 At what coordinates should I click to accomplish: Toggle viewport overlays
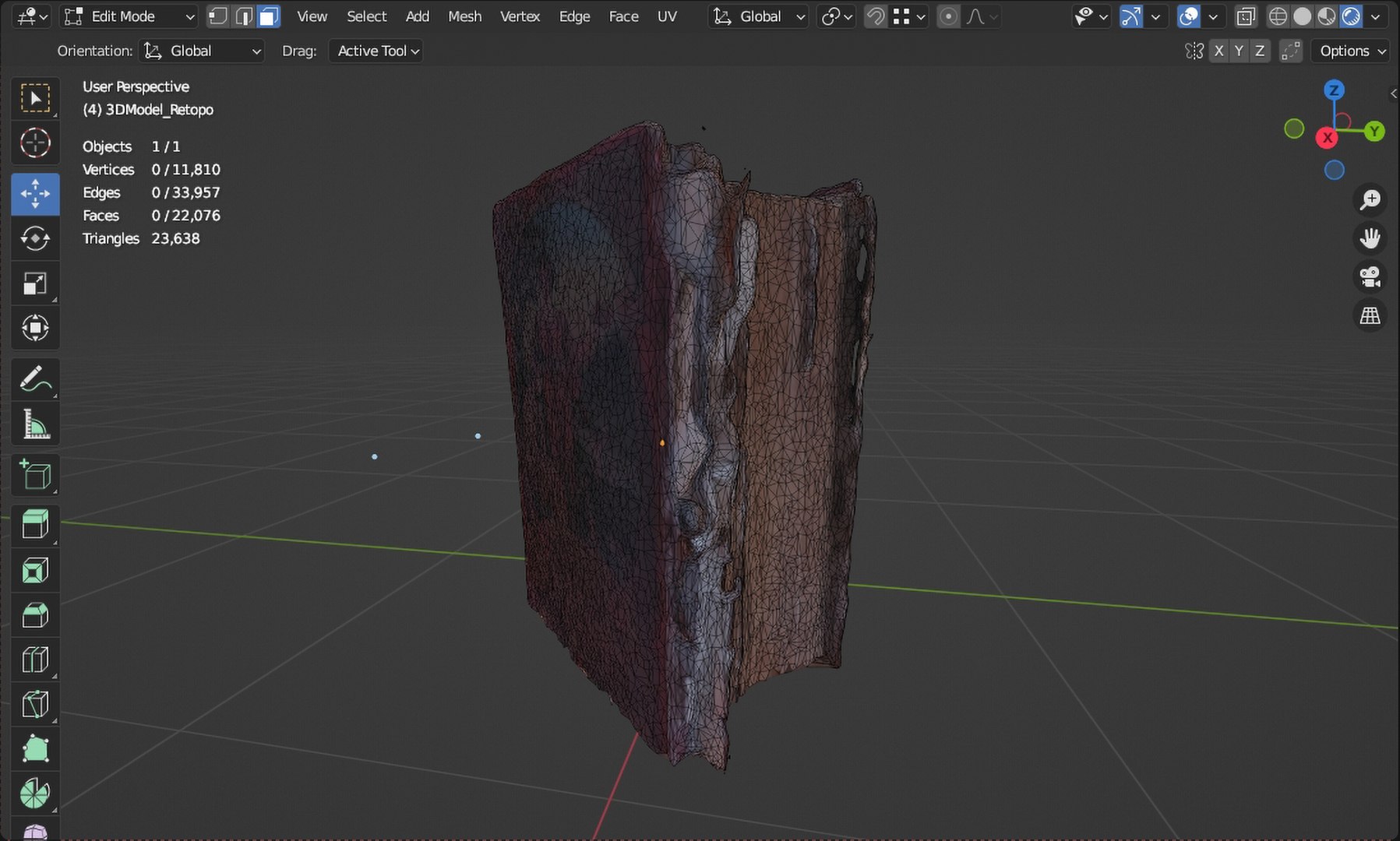1189,16
